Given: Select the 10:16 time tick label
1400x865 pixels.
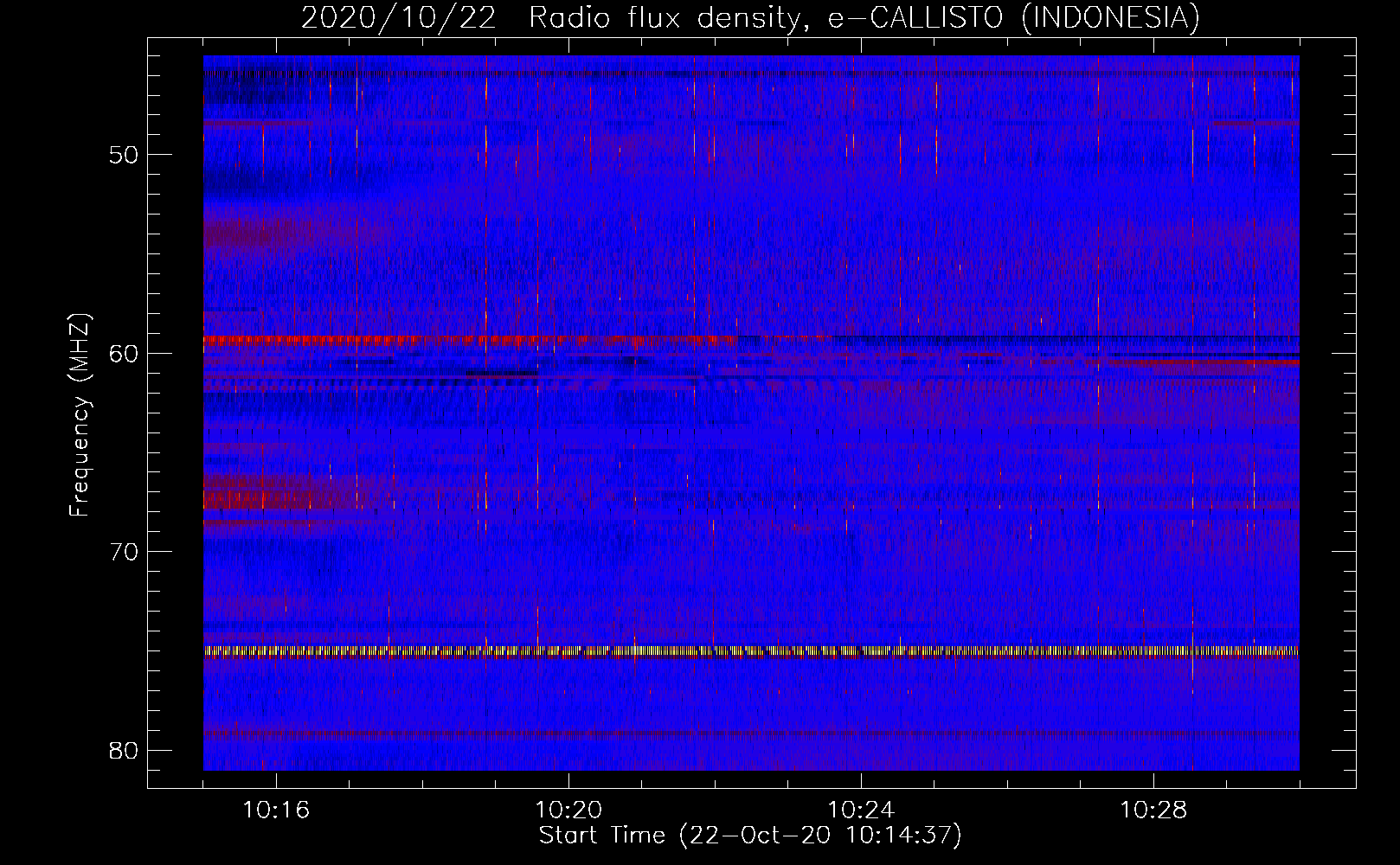Looking at the screenshot, I should tap(276, 811).
